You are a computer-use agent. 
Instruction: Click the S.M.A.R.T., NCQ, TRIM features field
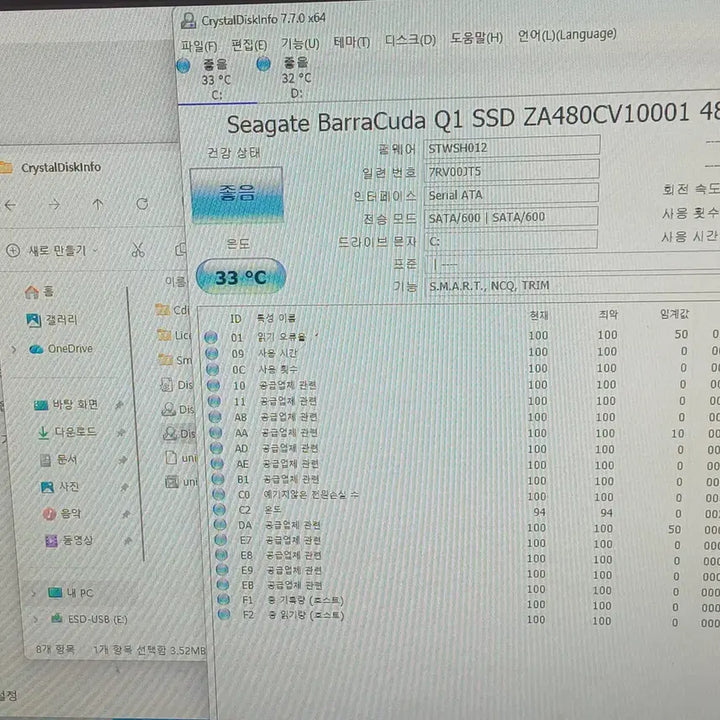pos(572,285)
